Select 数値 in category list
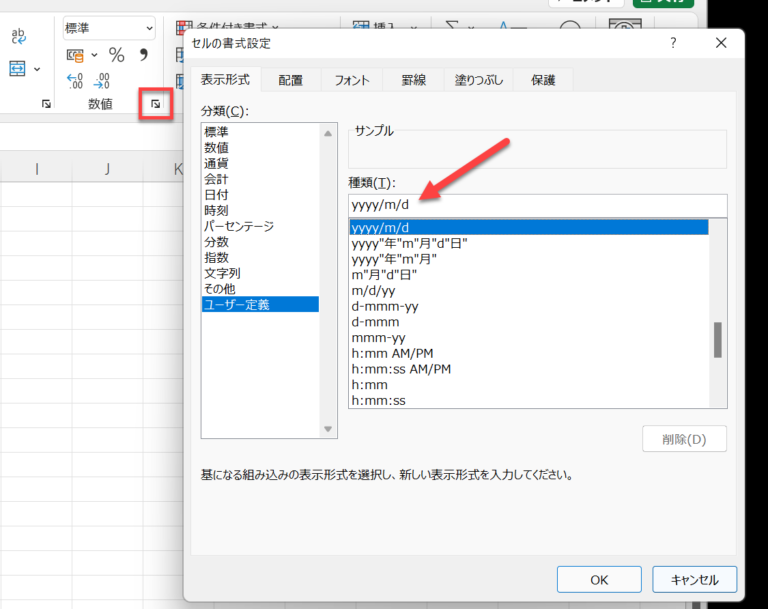Image resolution: width=768 pixels, height=609 pixels. tap(260, 147)
